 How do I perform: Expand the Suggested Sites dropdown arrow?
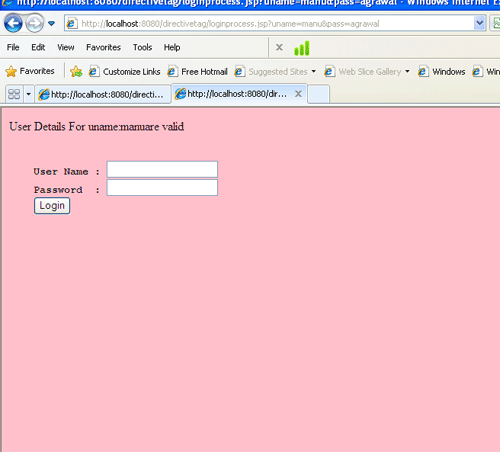[x=313, y=71]
